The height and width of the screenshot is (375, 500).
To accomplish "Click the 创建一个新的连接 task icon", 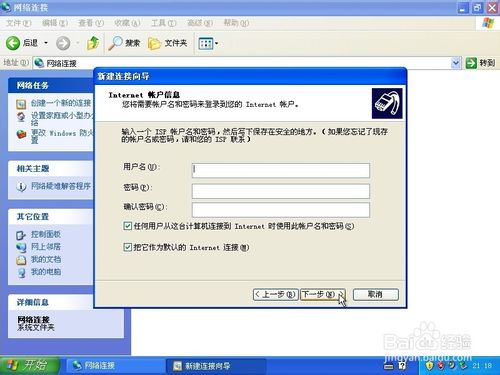I will (21, 104).
